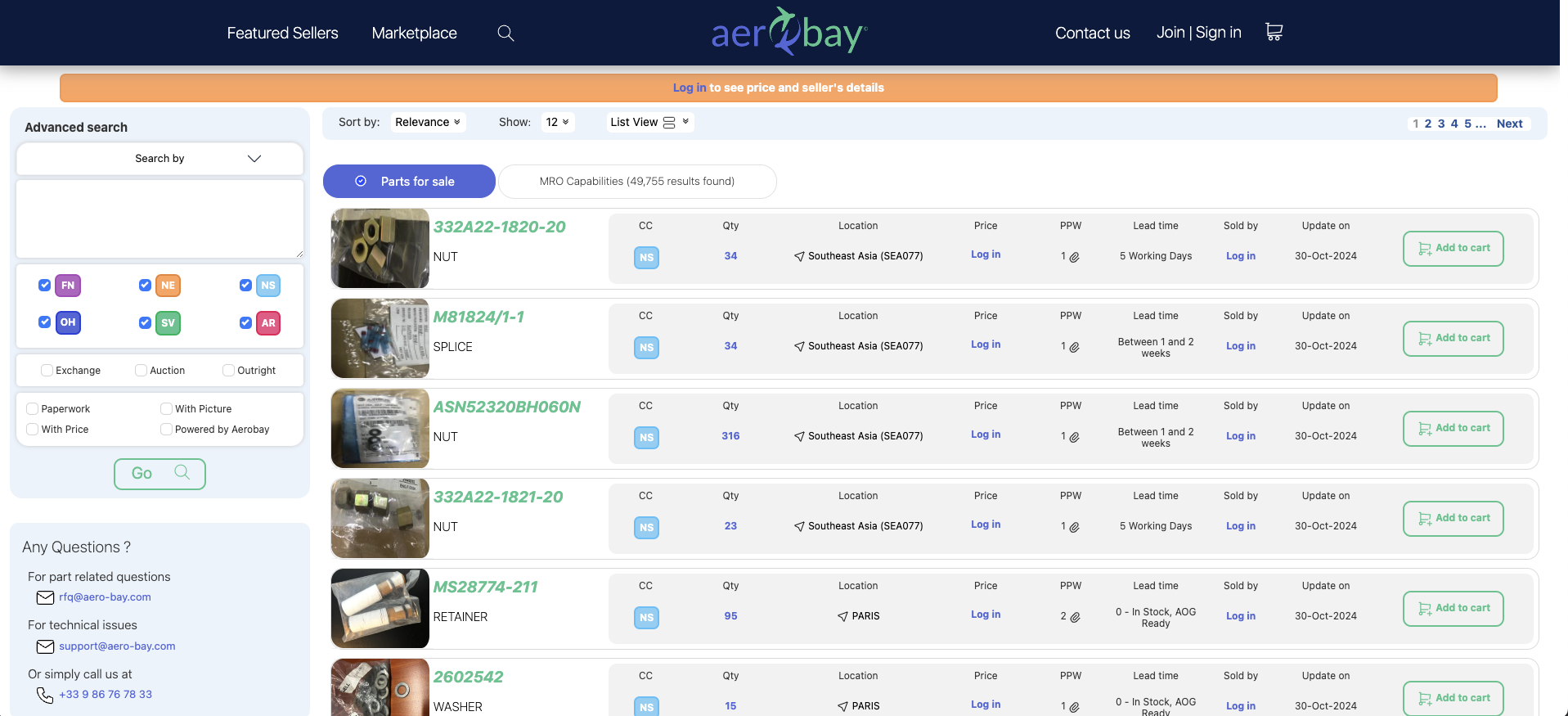
Task: Uncheck the FN condition checkbox
Action: click(44, 285)
